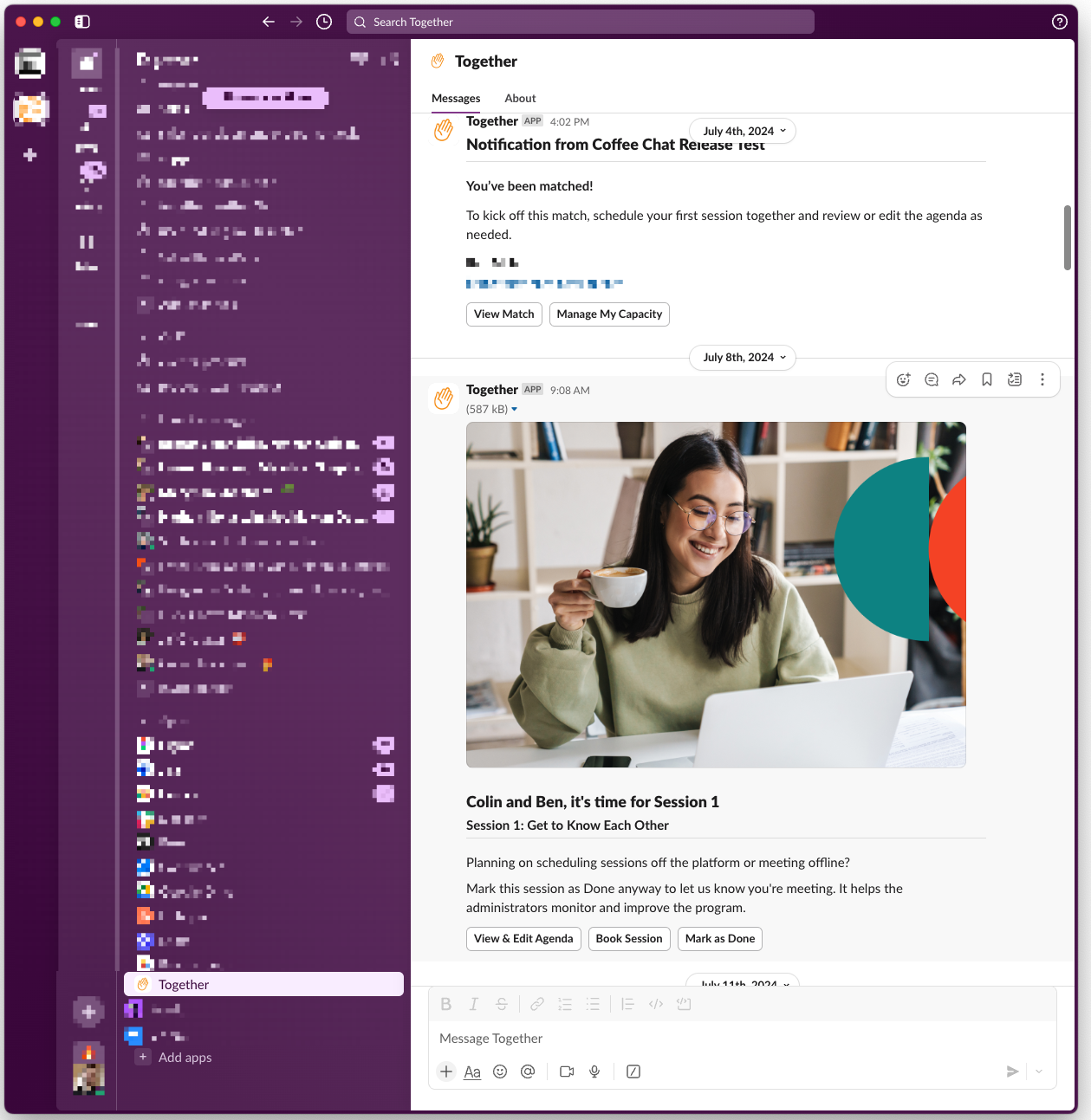Image resolution: width=1091 pixels, height=1120 pixels.
Task: Open more actions three-dot menu
Action: pyautogui.click(x=1042, y=379)
